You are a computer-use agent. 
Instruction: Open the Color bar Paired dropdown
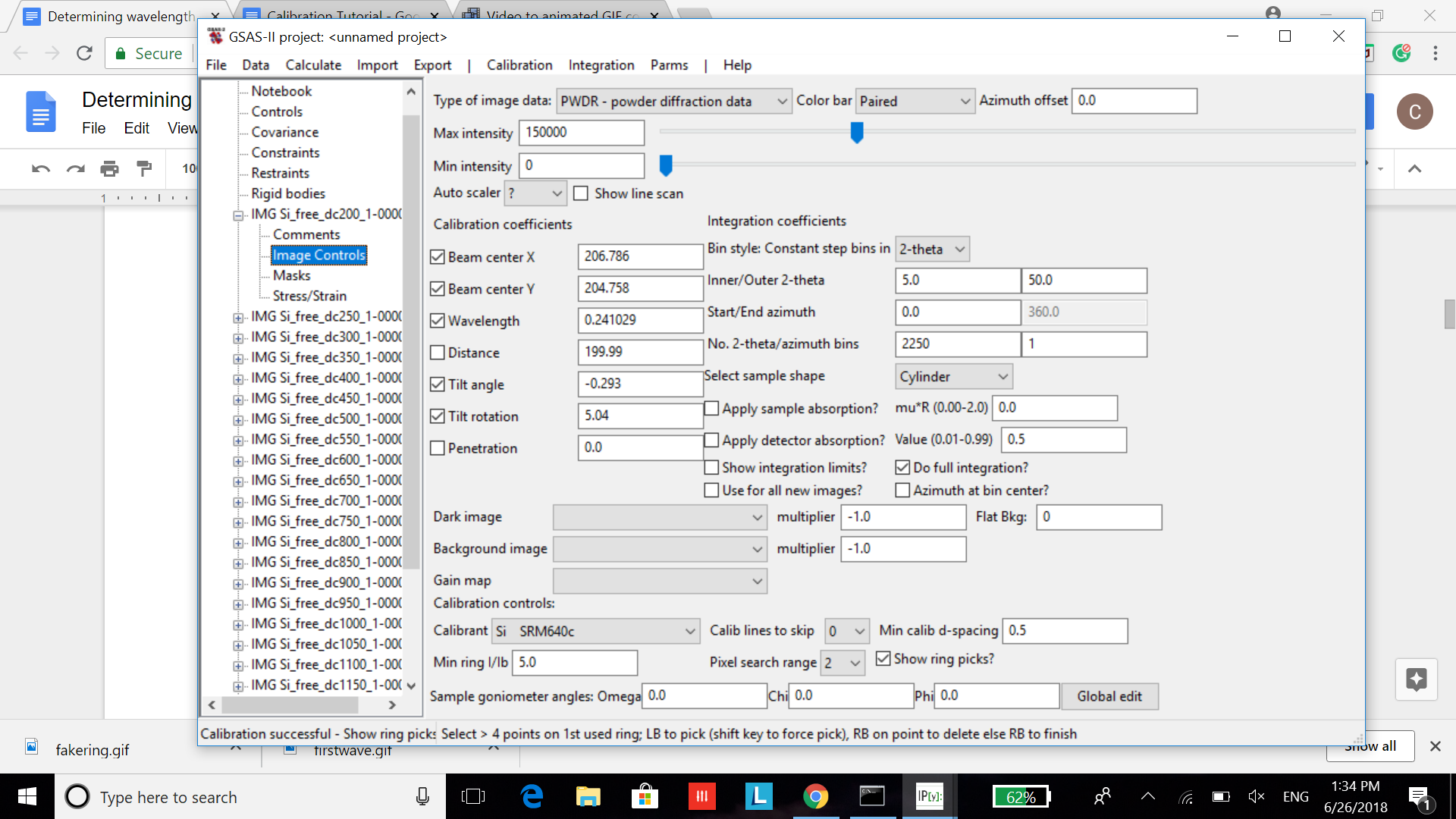915,101
